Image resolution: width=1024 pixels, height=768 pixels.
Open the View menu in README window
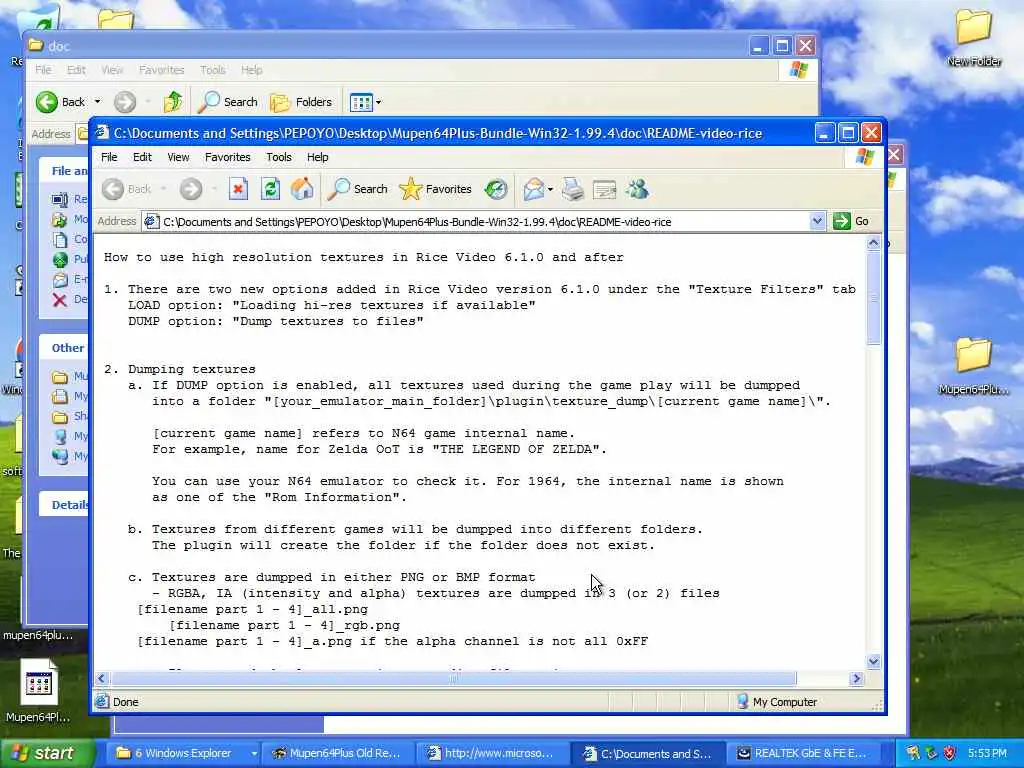[x=178, y=157]
